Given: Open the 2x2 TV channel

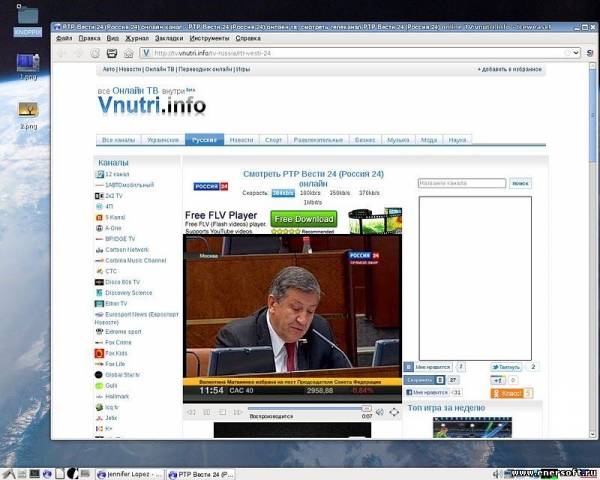Looking at the screenshot, I should pyautogui.click(x=114, y=196).
